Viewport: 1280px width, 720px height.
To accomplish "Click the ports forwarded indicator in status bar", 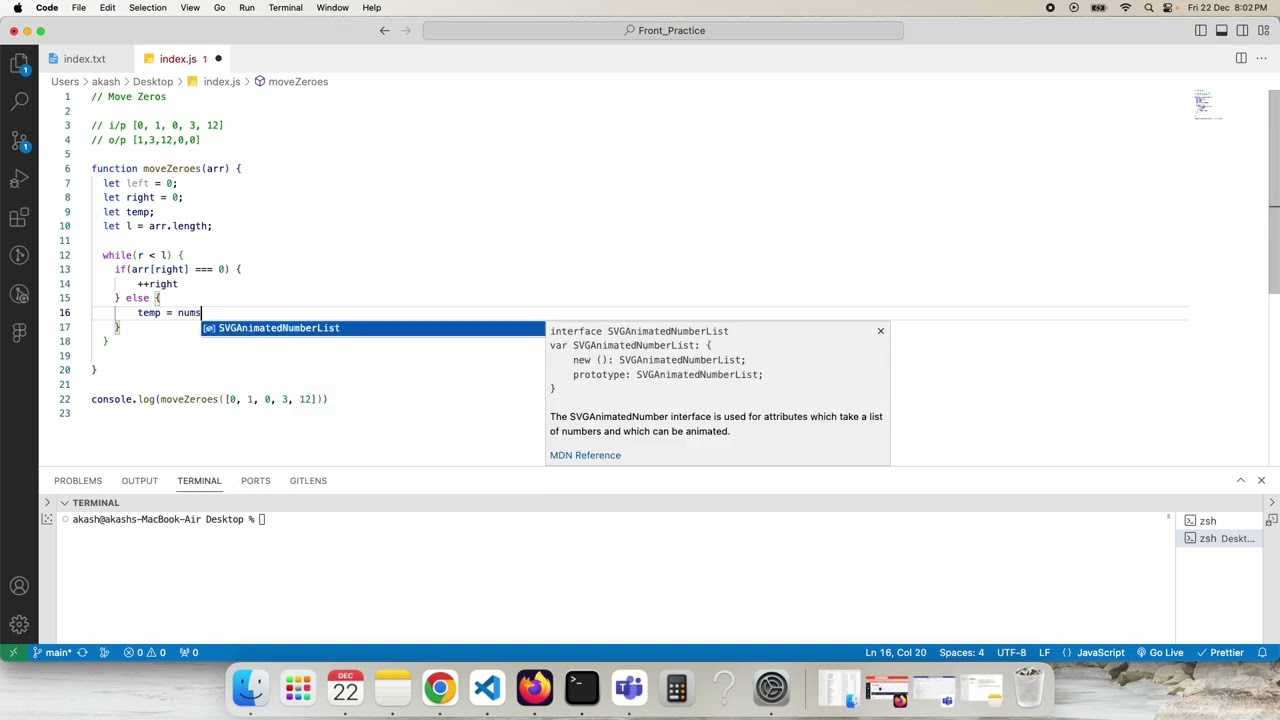I will 188,653.
